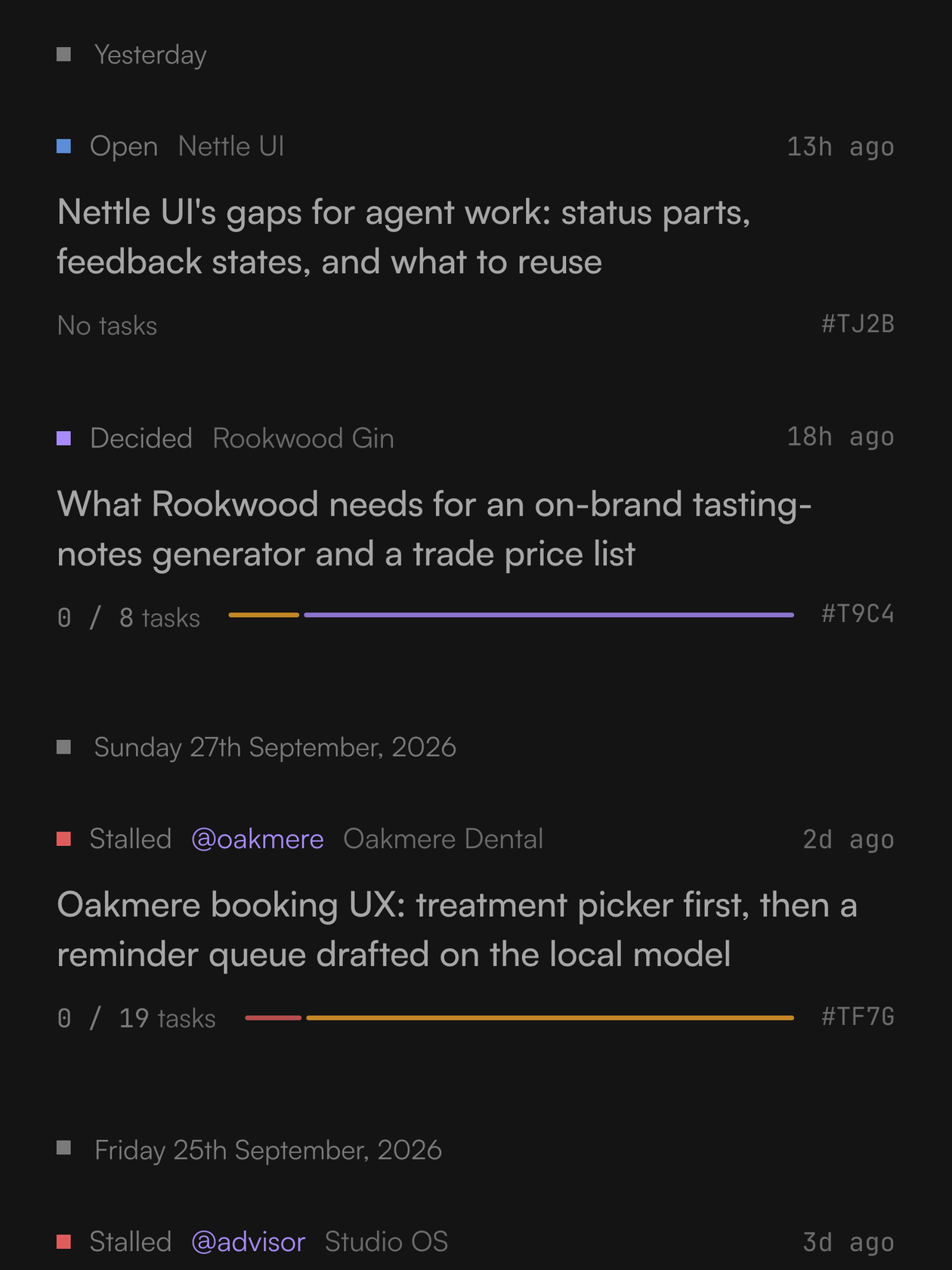952x1270 pixels.
Task: Click the Nettle UI project label
Action: click(231, 146)
